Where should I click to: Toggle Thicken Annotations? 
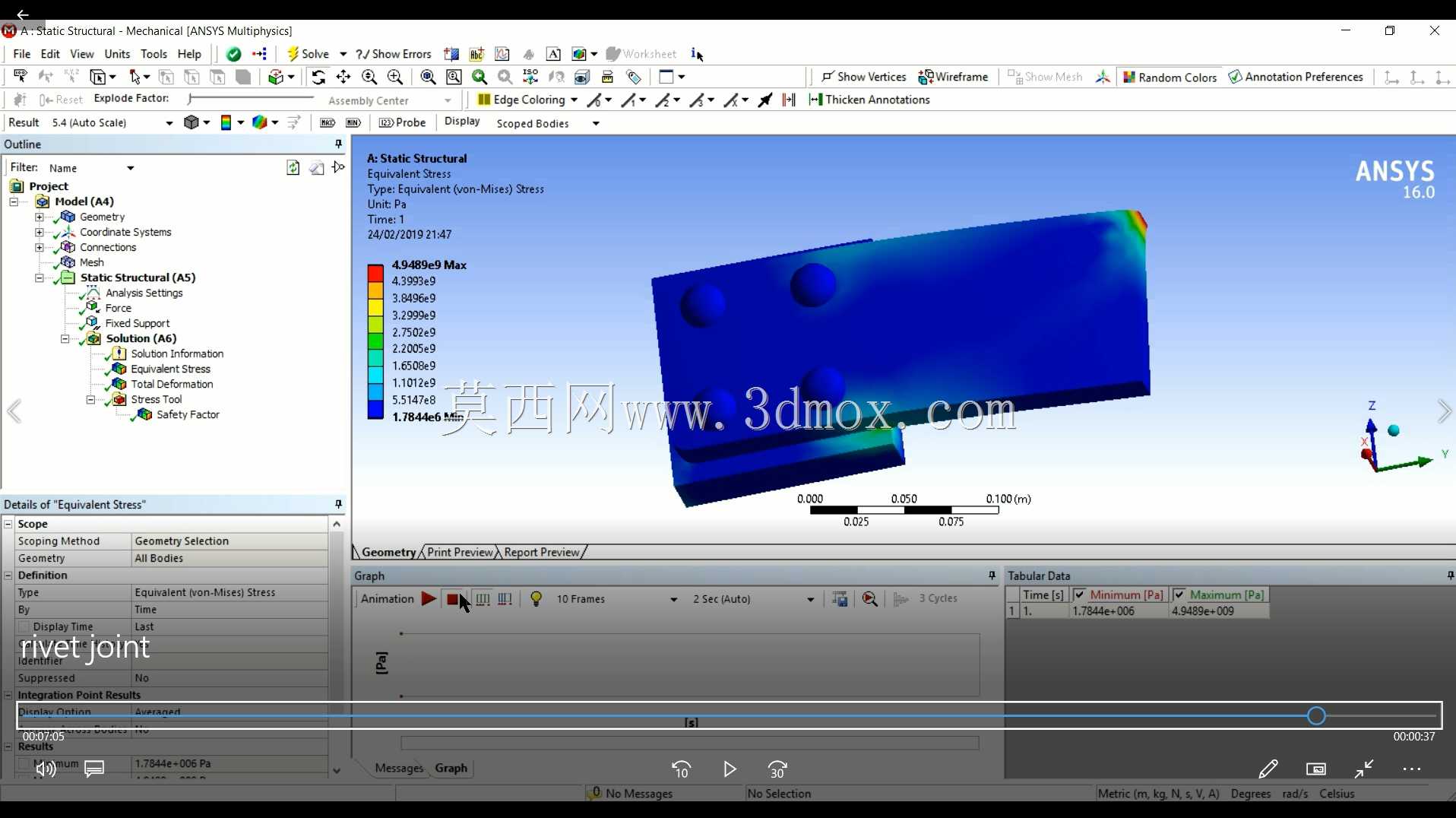coord(869,100)
